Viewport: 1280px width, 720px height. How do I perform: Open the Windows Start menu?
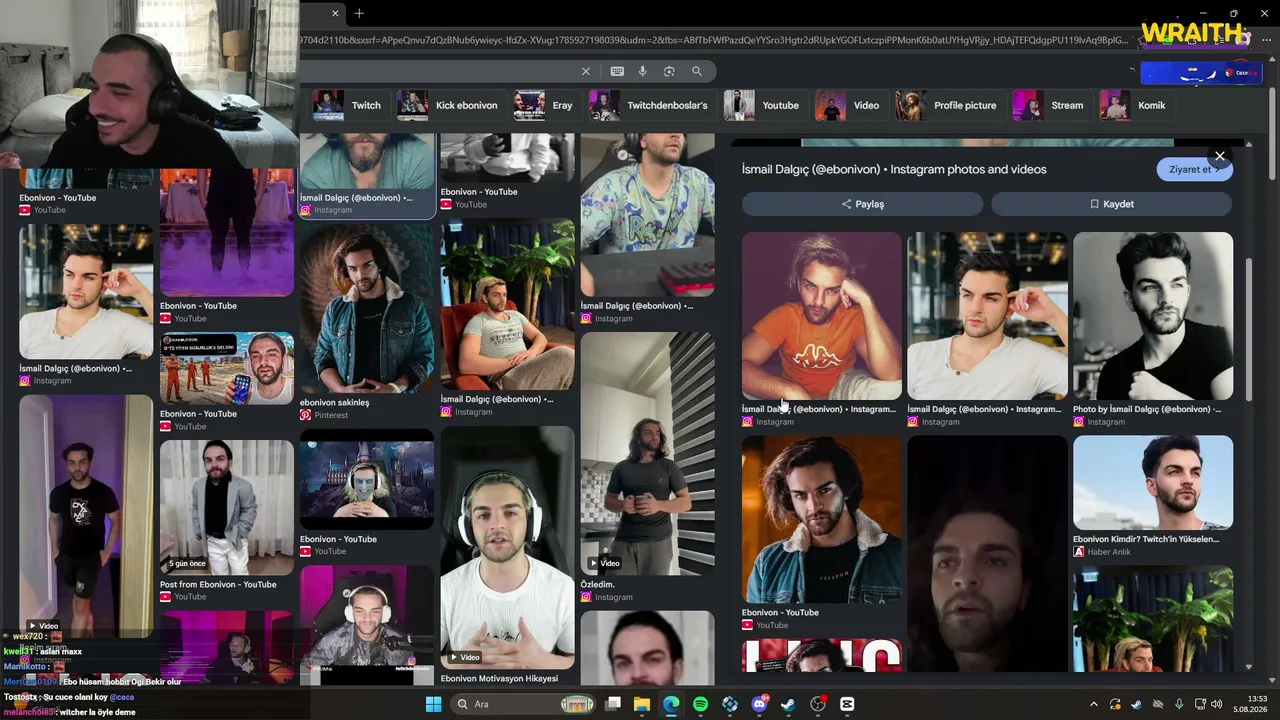[433, 704]
